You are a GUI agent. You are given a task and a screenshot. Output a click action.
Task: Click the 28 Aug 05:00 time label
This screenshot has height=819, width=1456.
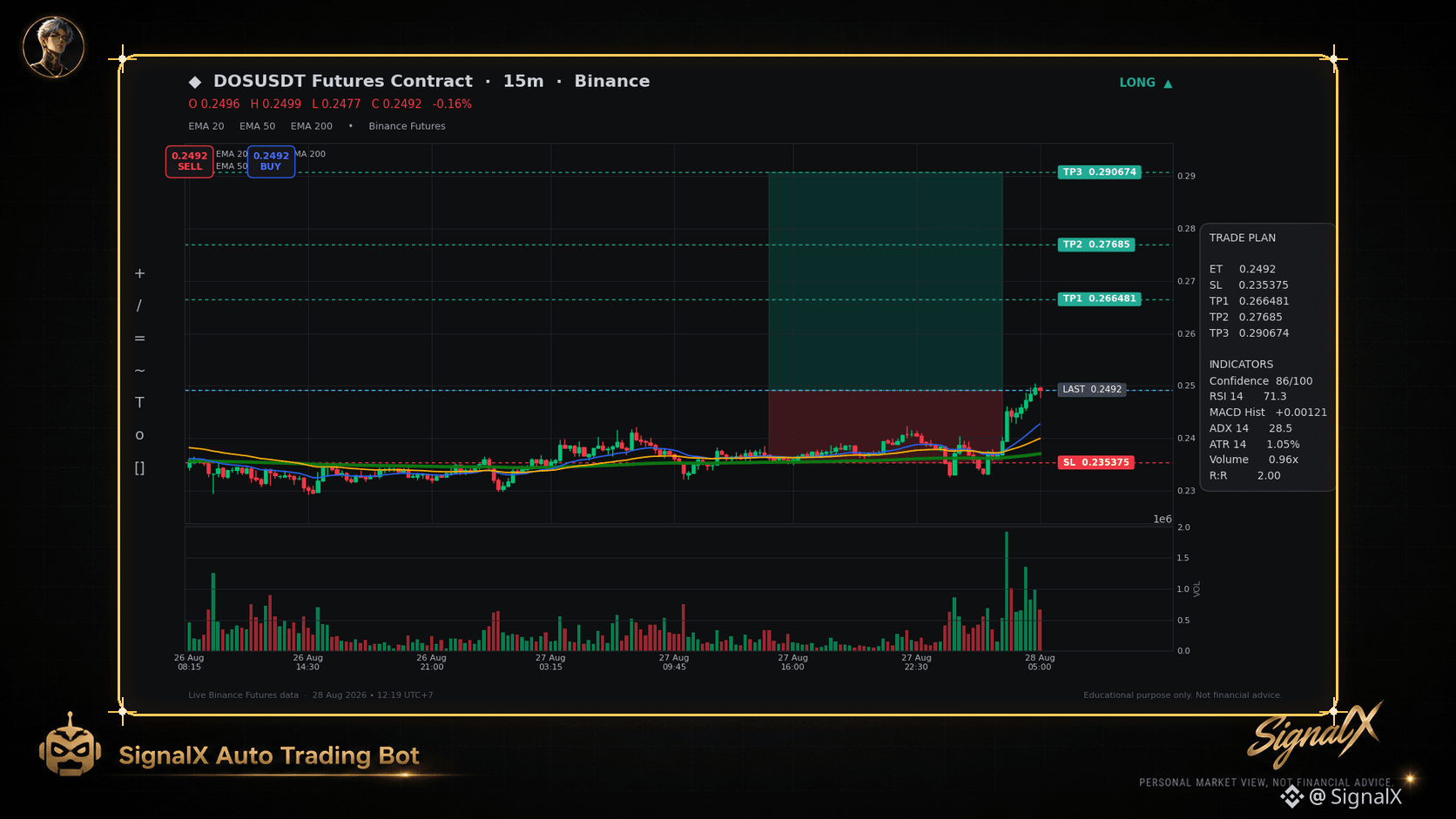1040,662
